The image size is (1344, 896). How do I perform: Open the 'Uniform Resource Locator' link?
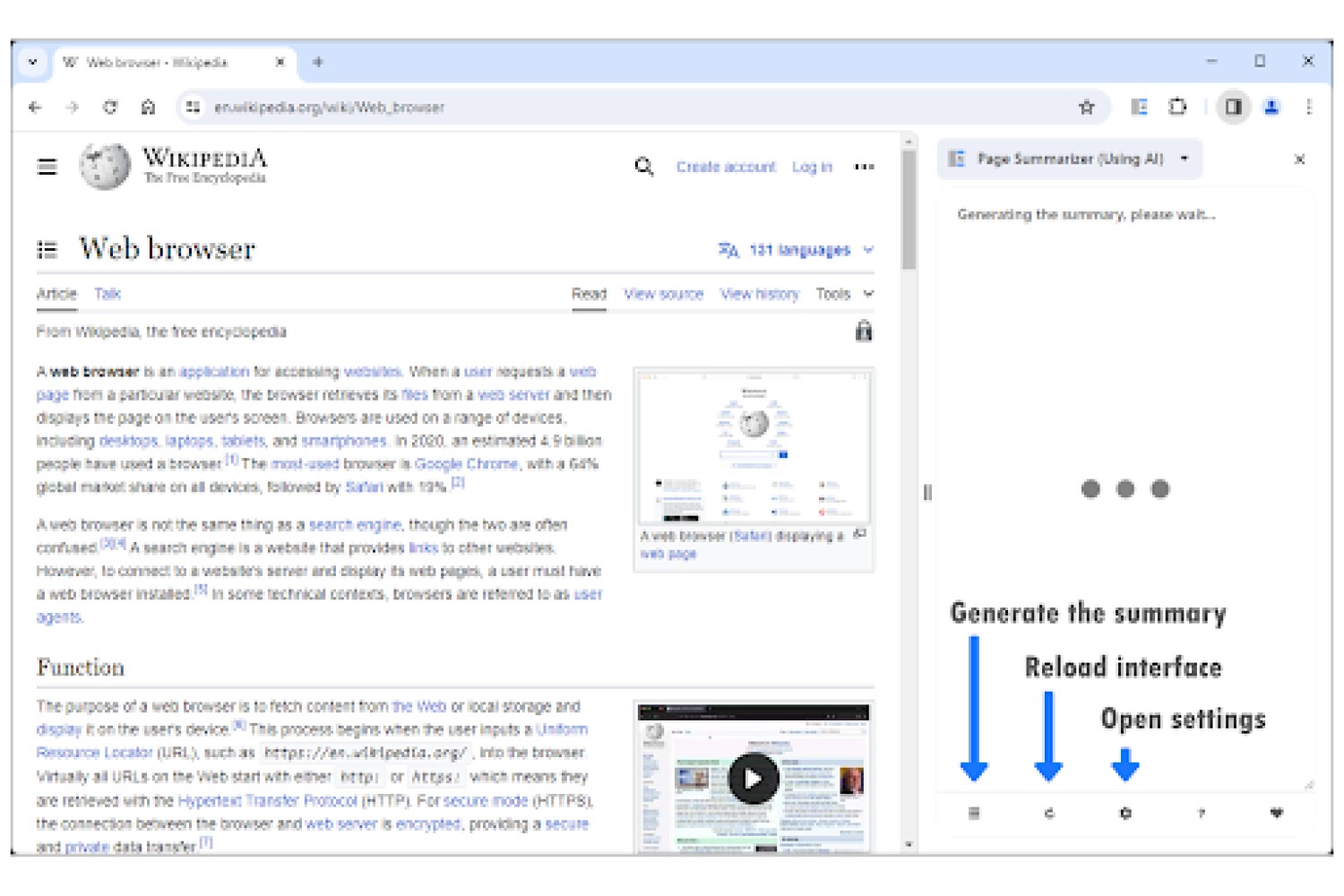click(x=95, y=753)
